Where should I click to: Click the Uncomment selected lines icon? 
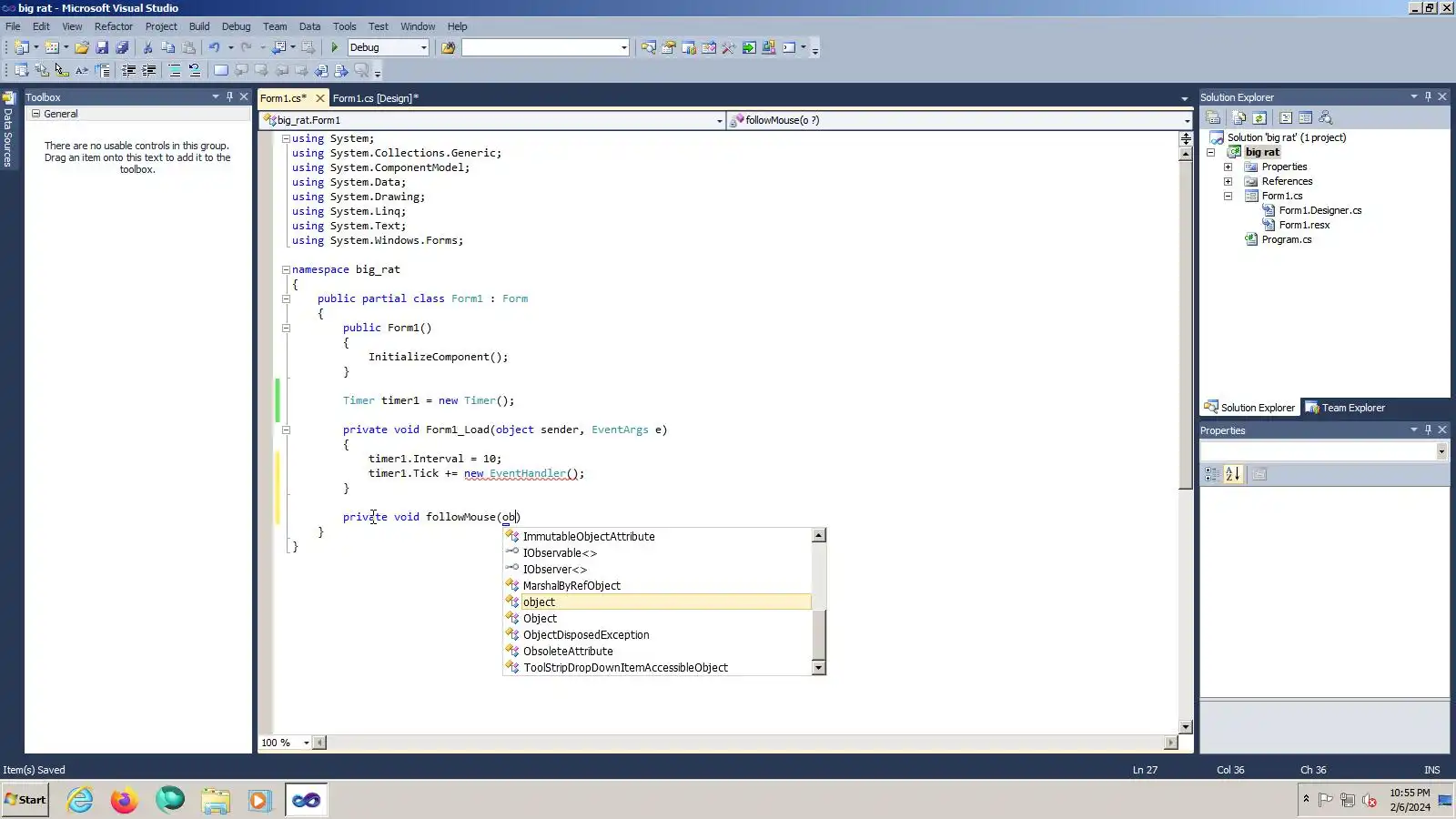195,70
